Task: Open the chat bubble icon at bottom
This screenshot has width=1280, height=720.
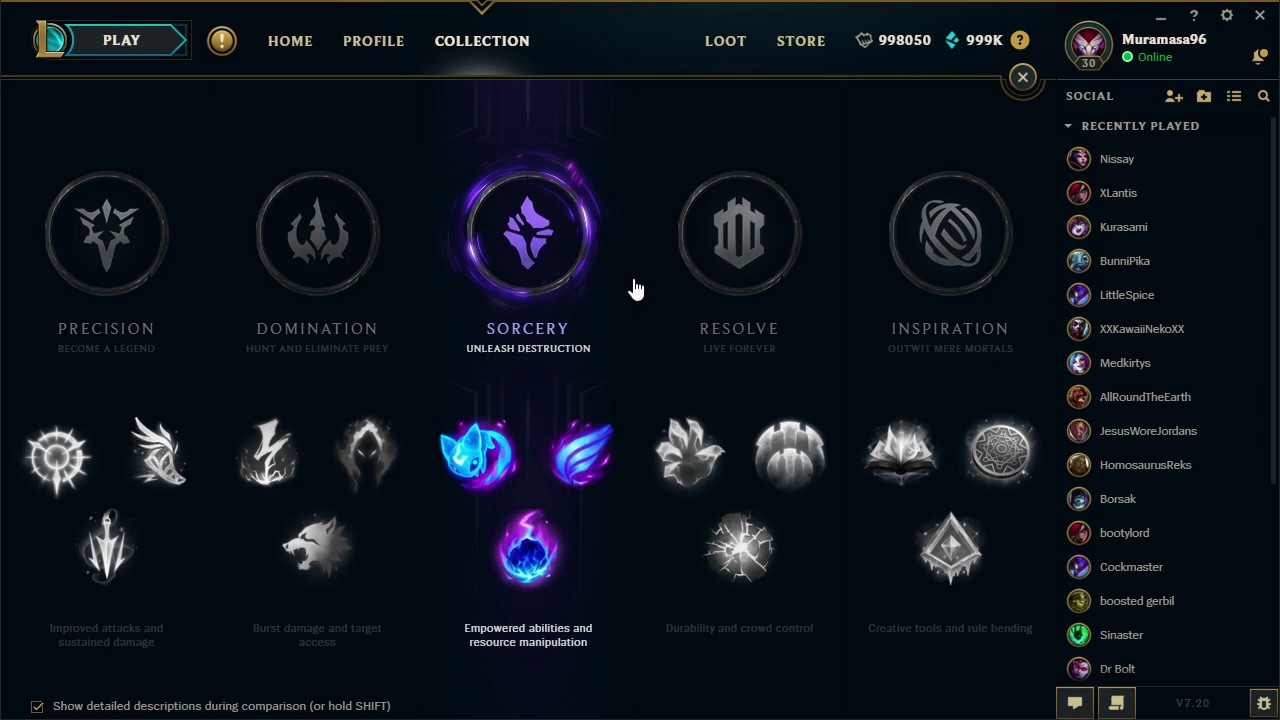Action: (x=1075, y=703)
